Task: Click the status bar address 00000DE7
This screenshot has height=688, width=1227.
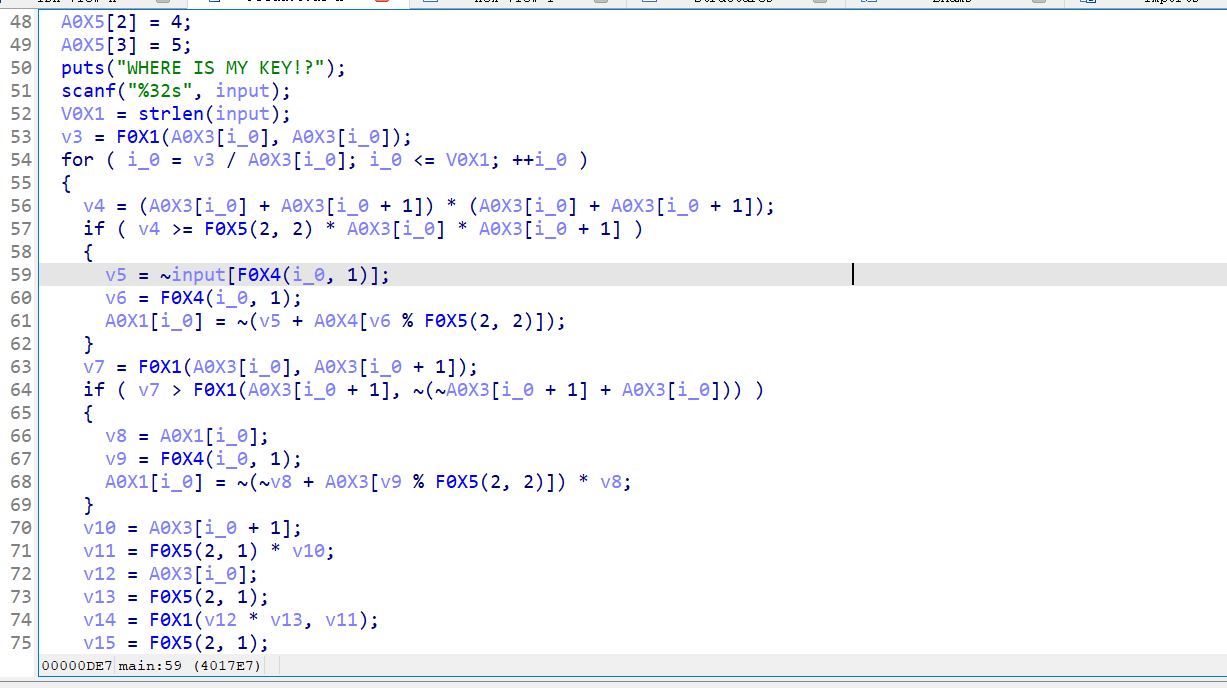Action: coord(77,665)
